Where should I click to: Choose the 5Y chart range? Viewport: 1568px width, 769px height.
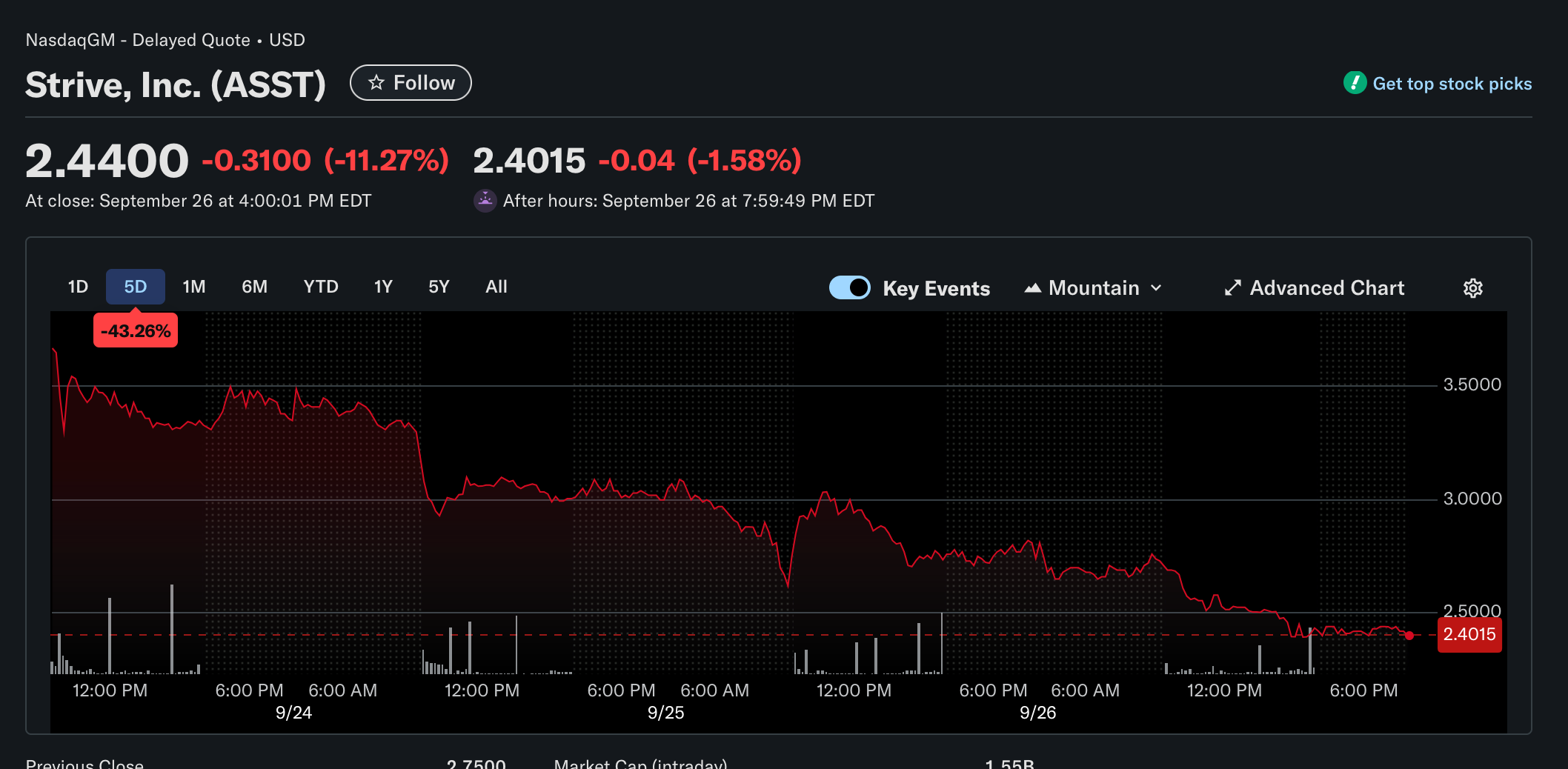coord(439,287)
